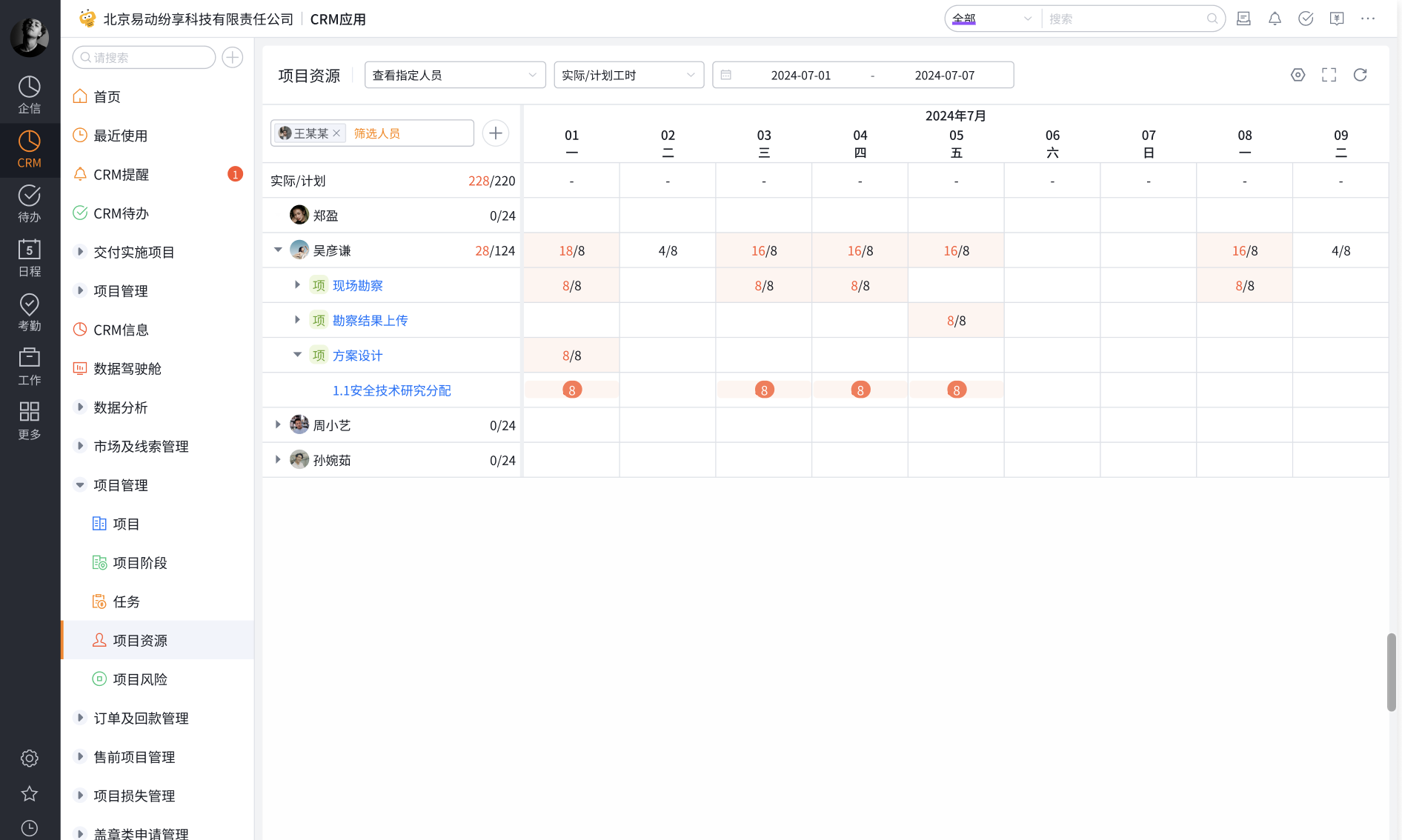Enter fullscreen mode for resource view
This screenshot has width=1402, height=840.
click(1329, 75)
